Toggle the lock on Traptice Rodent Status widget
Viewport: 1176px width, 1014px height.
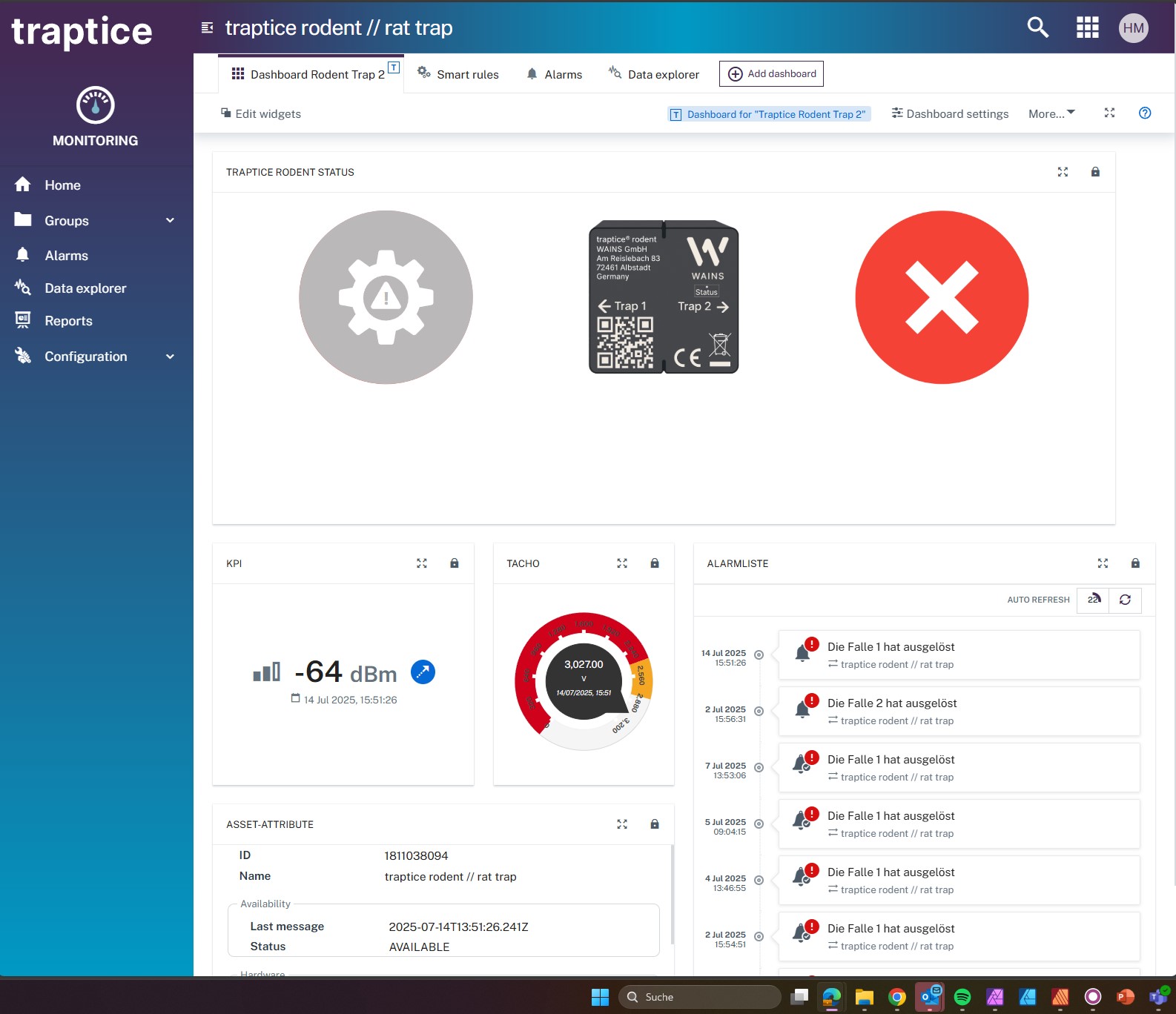1095,172
